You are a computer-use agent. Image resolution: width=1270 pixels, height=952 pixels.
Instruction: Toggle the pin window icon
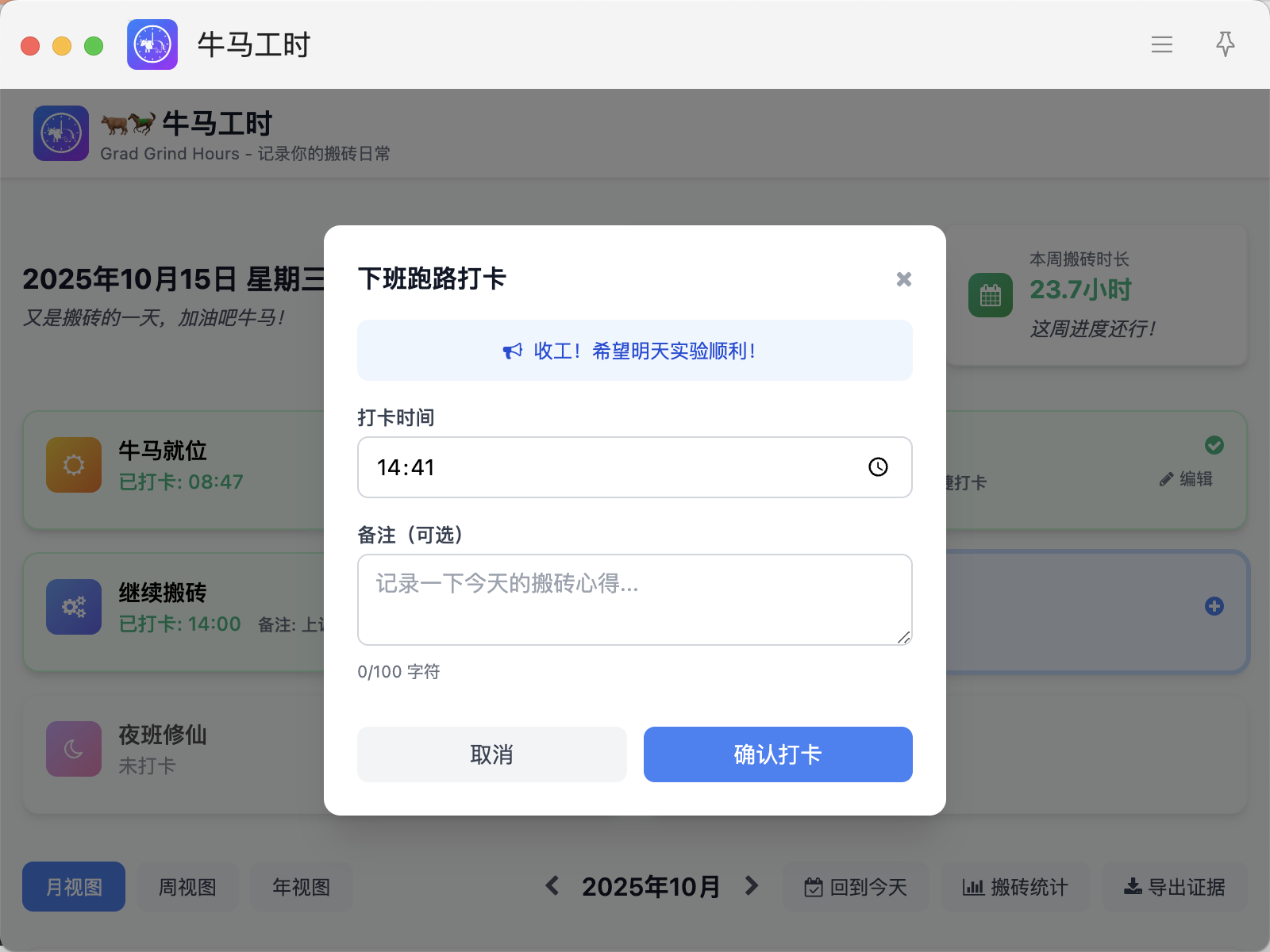1225,44
